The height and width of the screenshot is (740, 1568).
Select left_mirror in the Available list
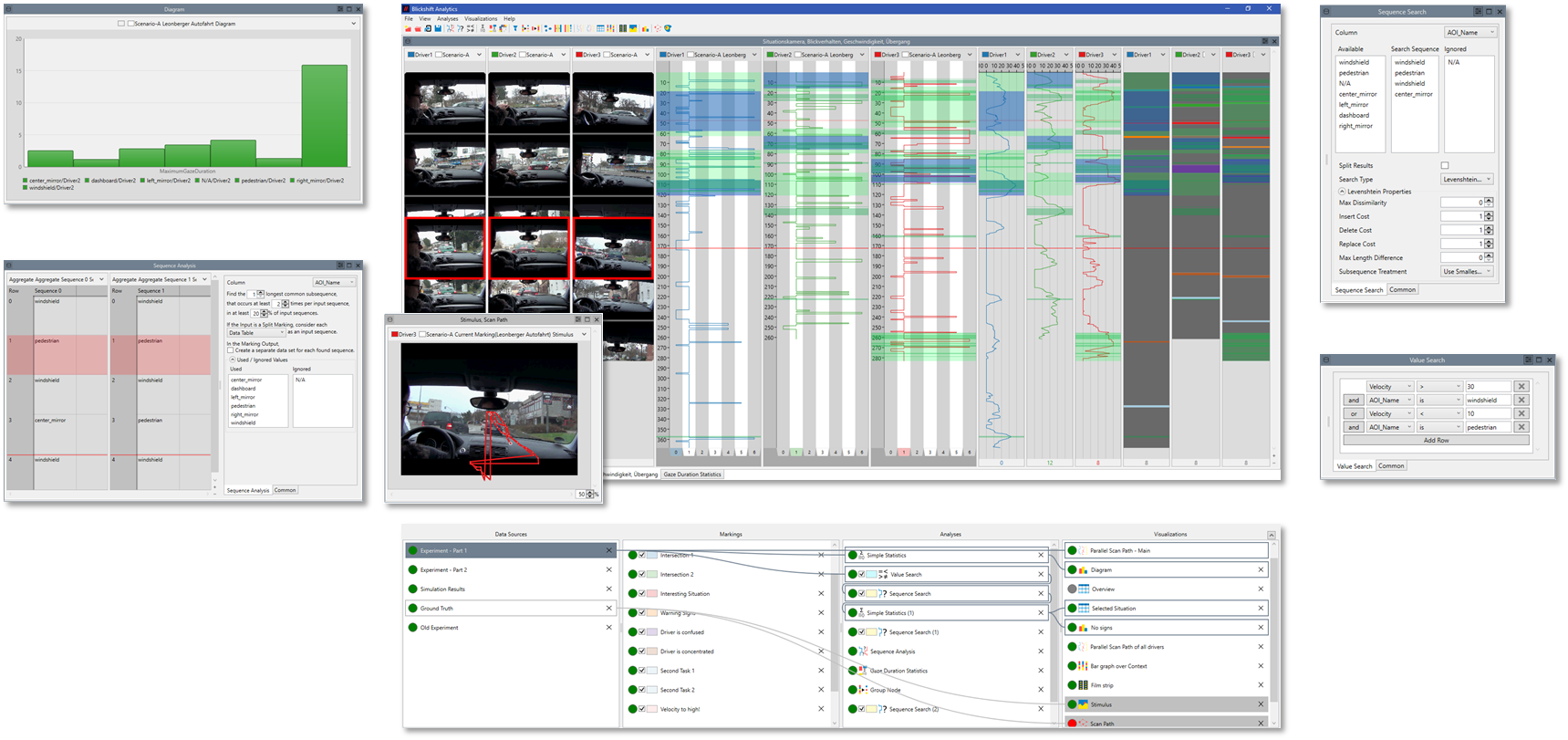tap(1354, 104)
